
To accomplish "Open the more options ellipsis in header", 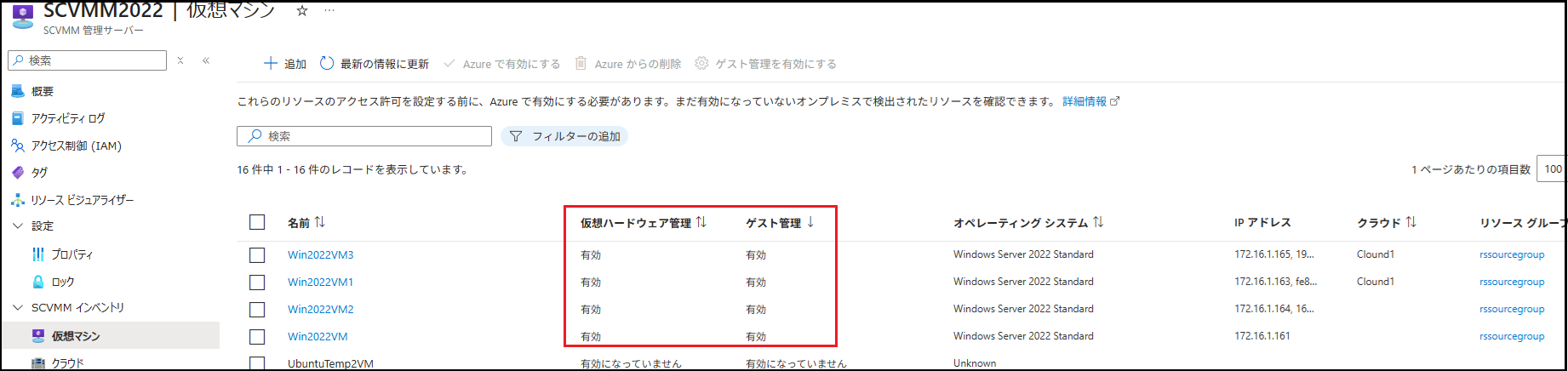I will [x=329, y=11].
